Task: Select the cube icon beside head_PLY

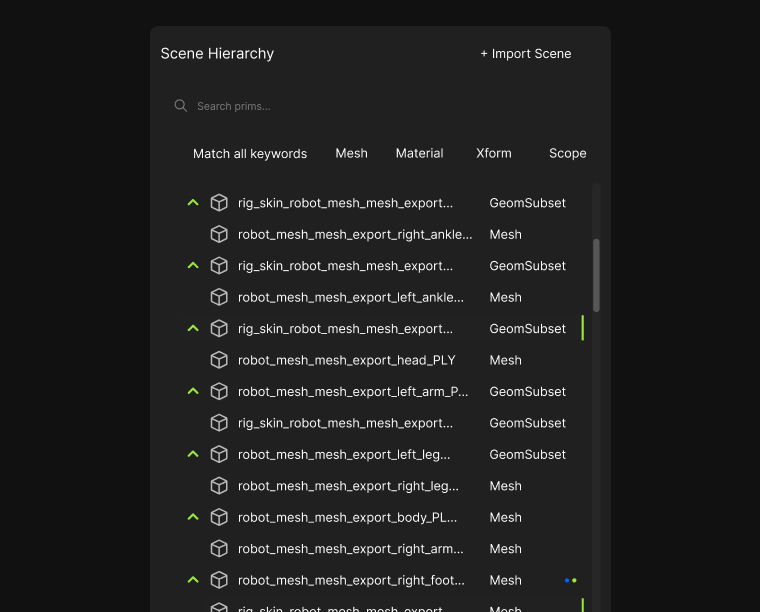Action: coord(219,360)
